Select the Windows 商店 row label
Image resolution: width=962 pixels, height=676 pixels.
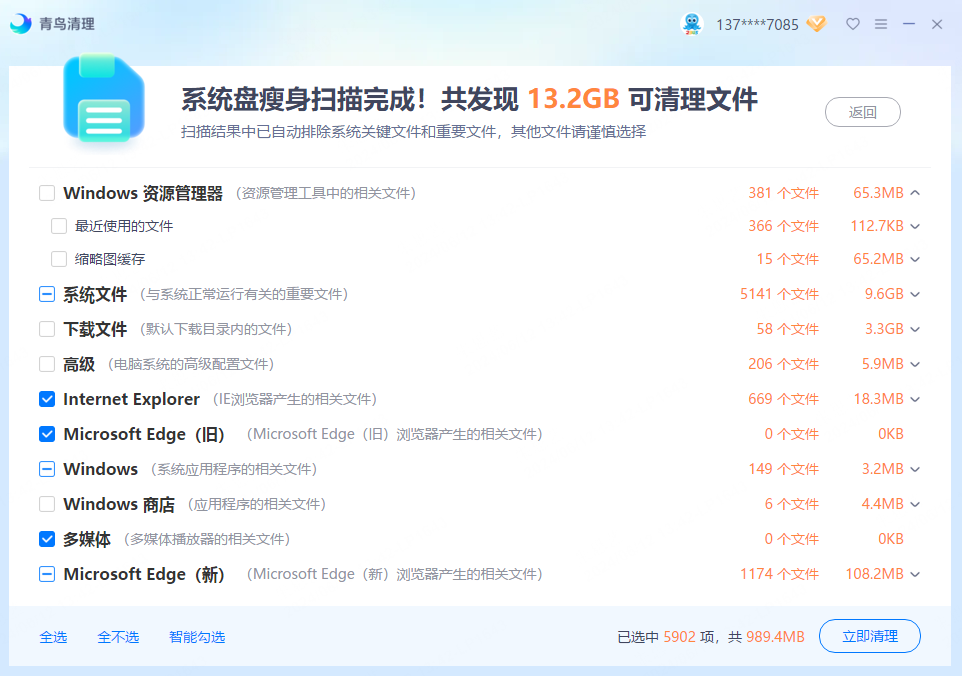[119, 504]
